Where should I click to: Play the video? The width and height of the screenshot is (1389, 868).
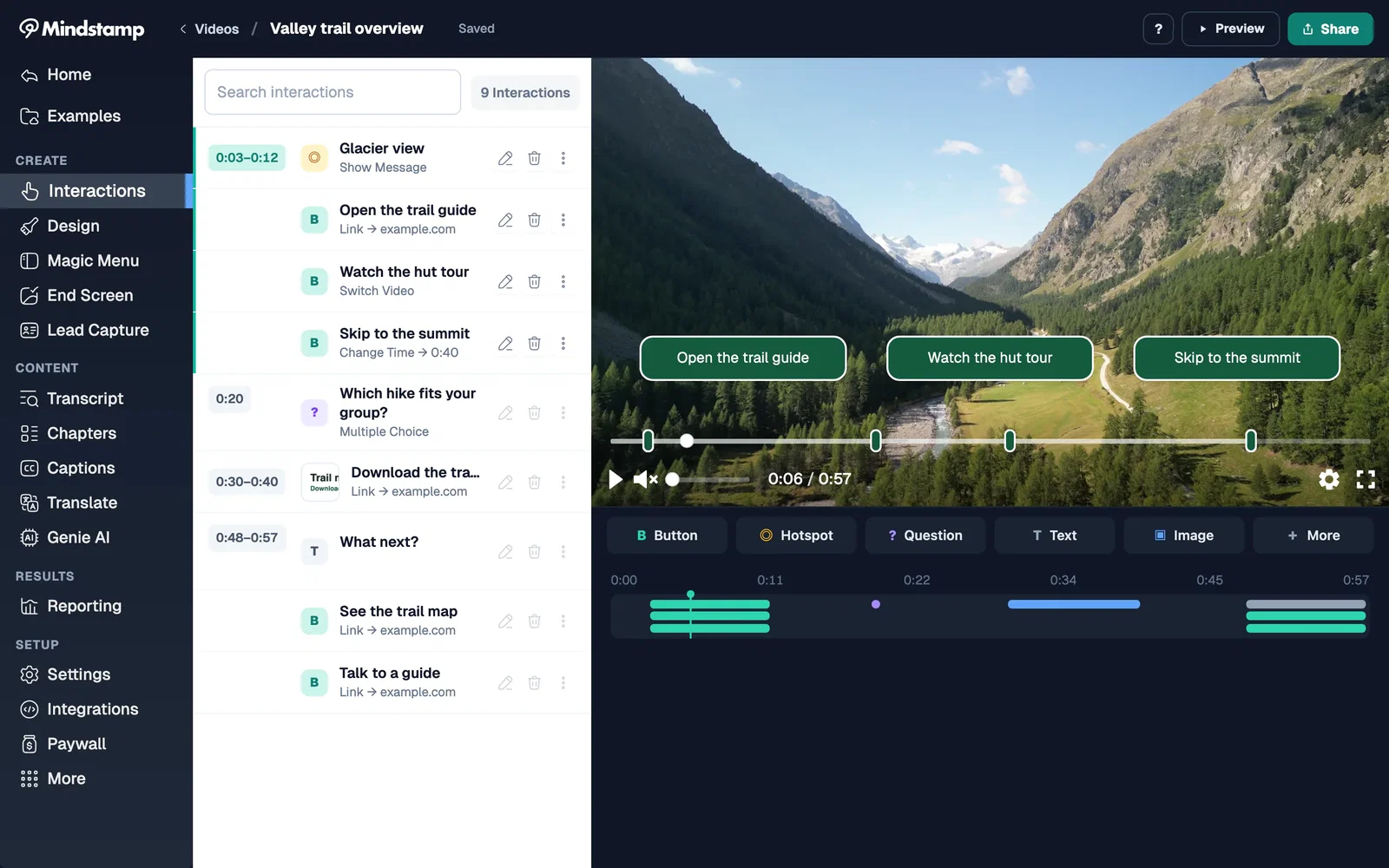coord(616,479)
